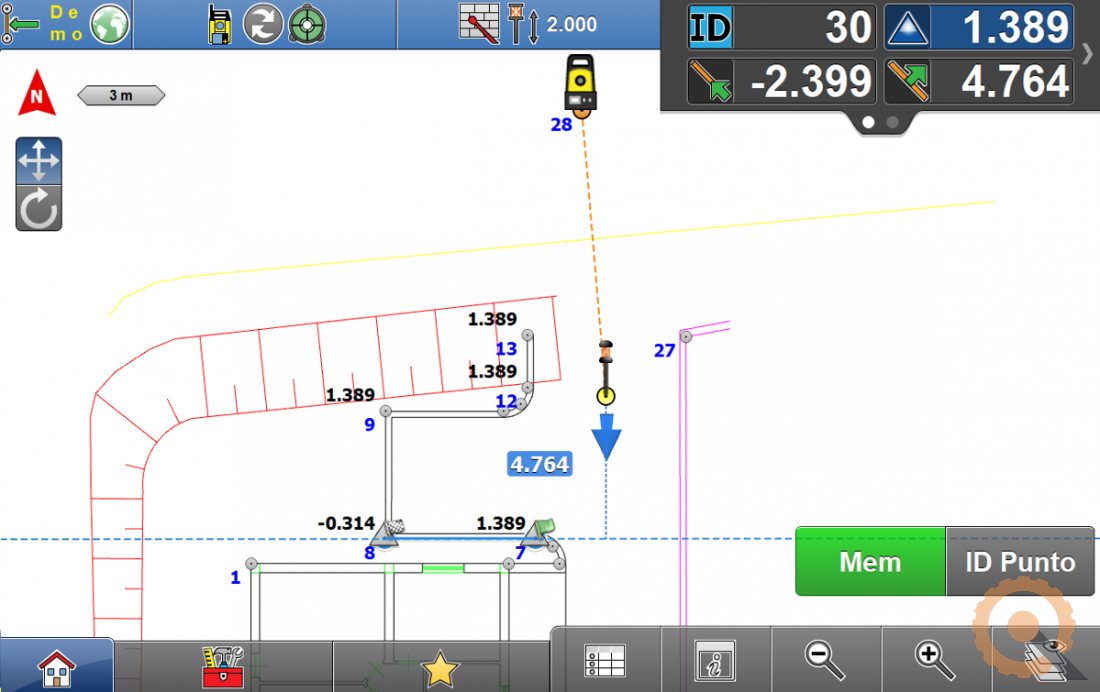This screenshot has height=692, width=1100.
Task: Open the favorites star tab
Action: [x=440, y=668]
